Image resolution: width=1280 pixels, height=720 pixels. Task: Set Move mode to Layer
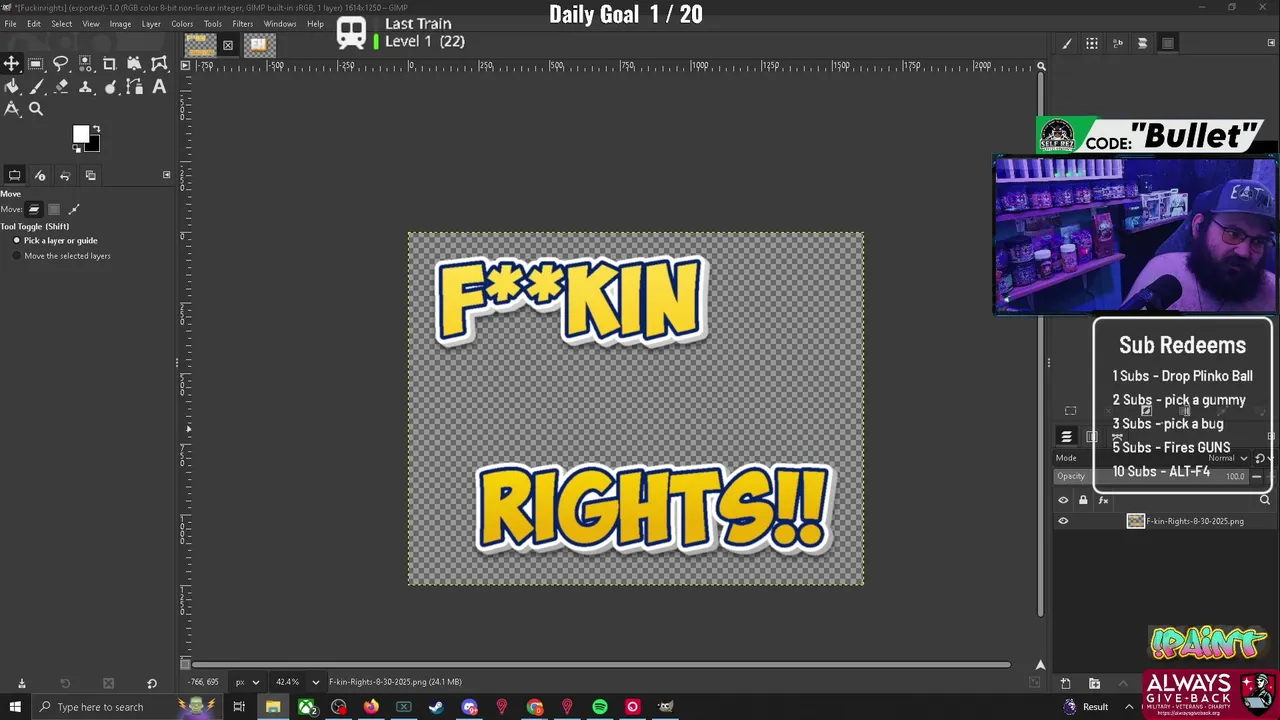click(34, 209)
